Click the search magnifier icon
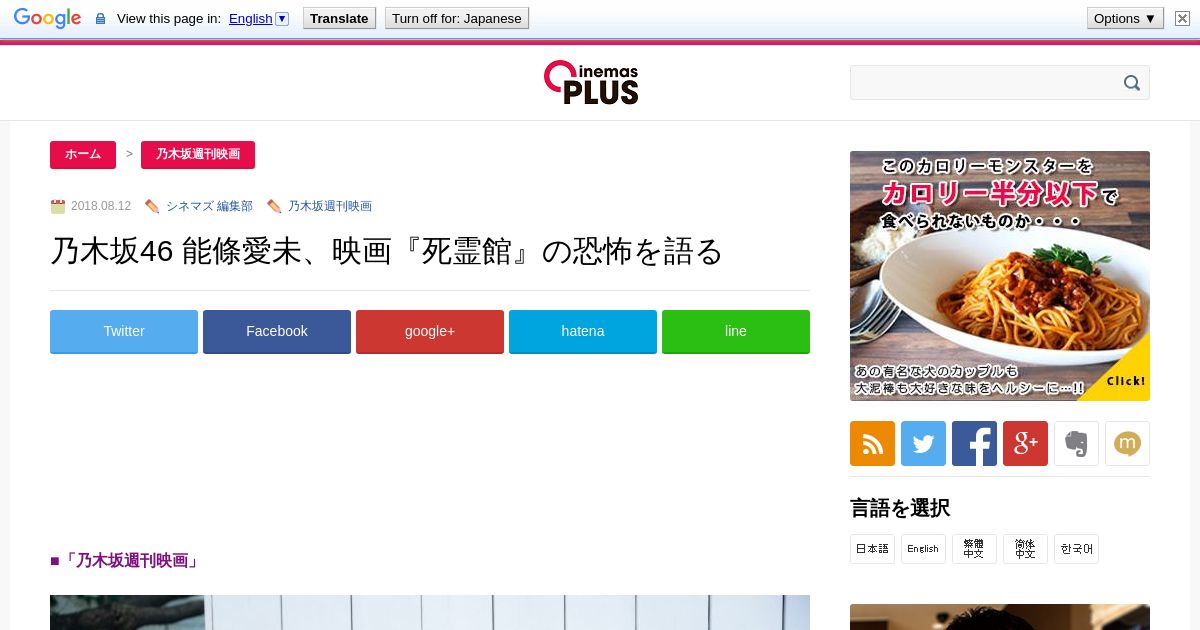Image resolution: width=1200 pixels, height=630 pixels. tap(1132, 83)
